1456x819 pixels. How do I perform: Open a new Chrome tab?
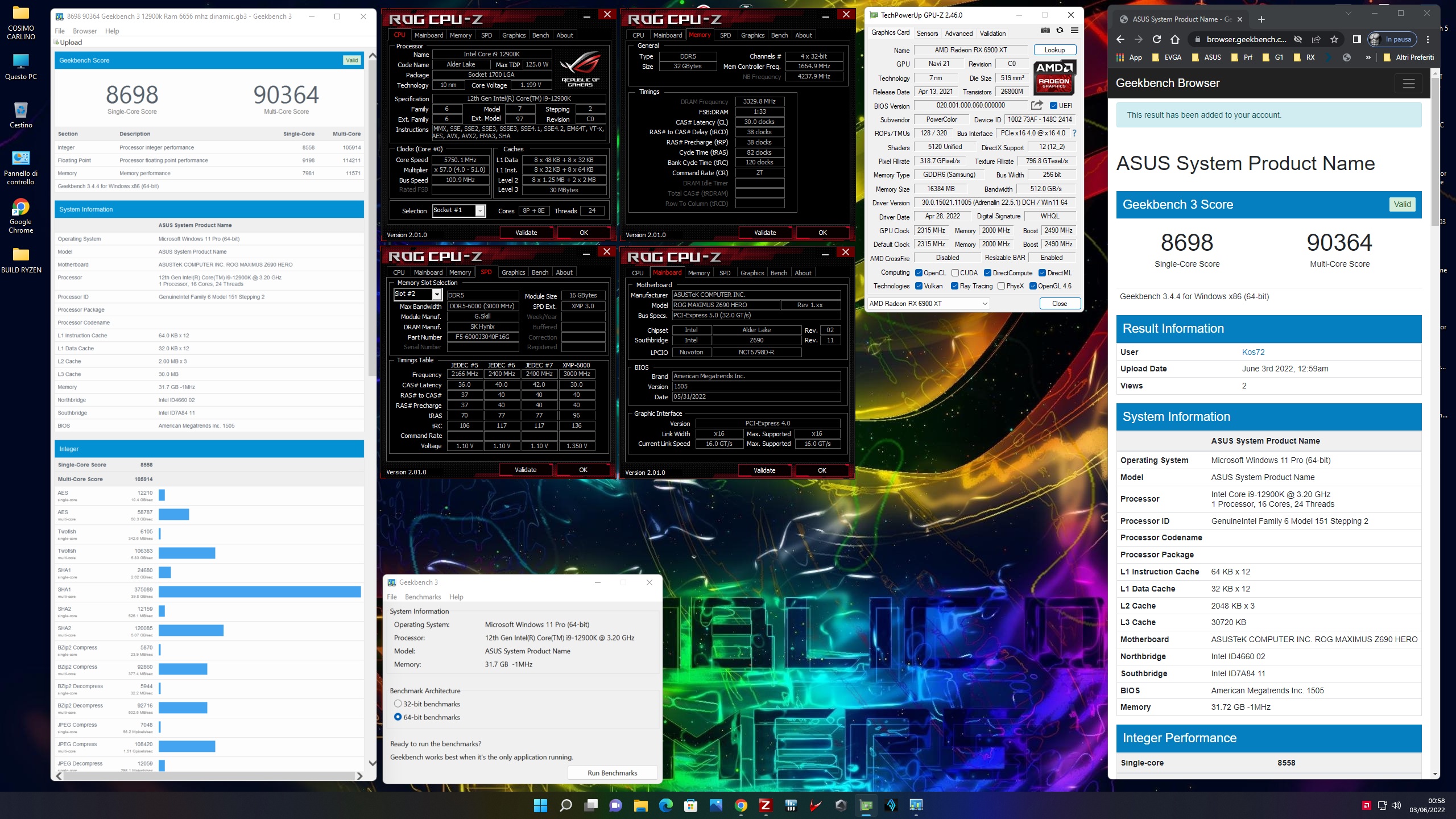tap(1261, 19)
